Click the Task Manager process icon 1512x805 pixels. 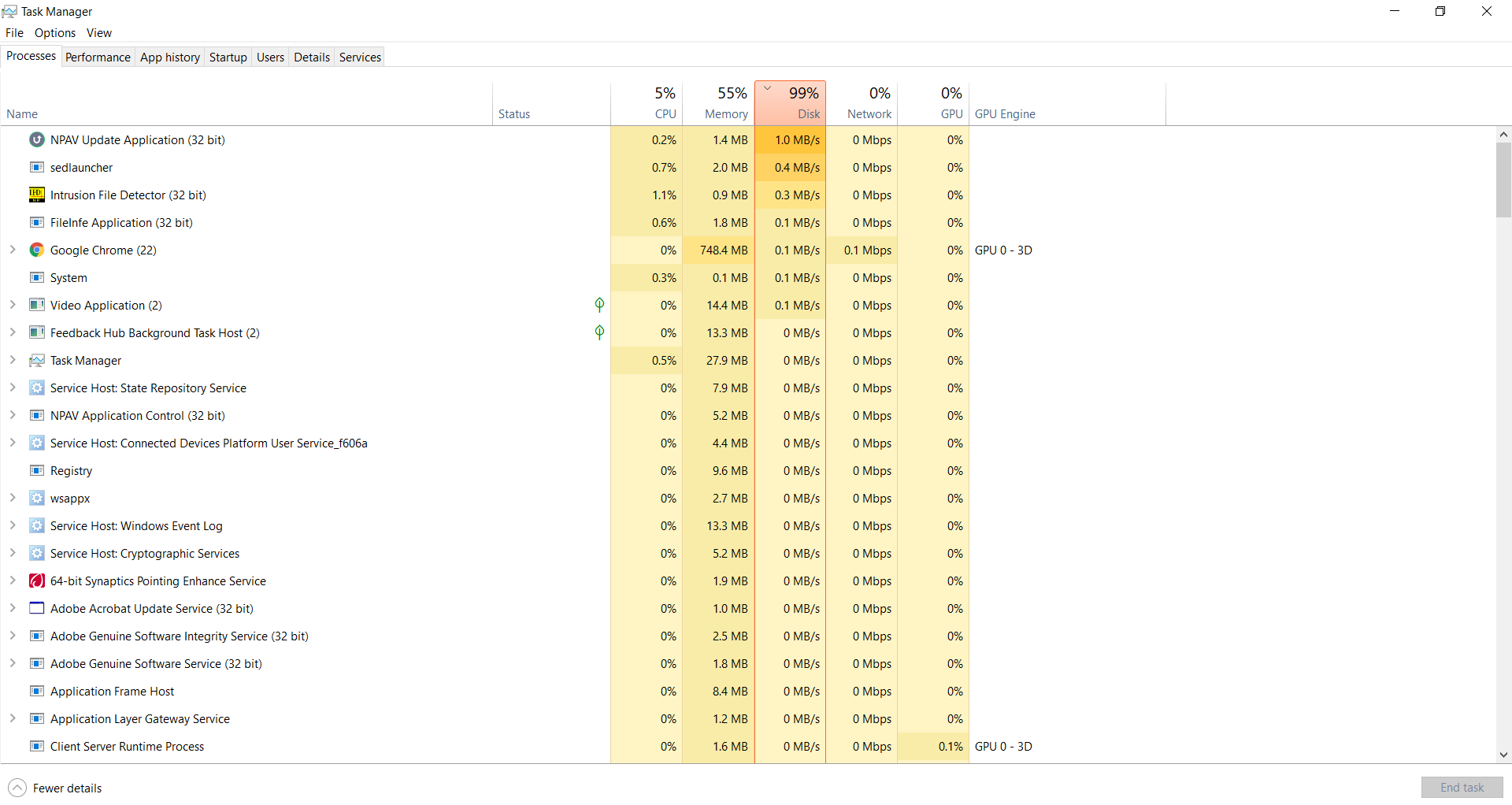(36, 360)
